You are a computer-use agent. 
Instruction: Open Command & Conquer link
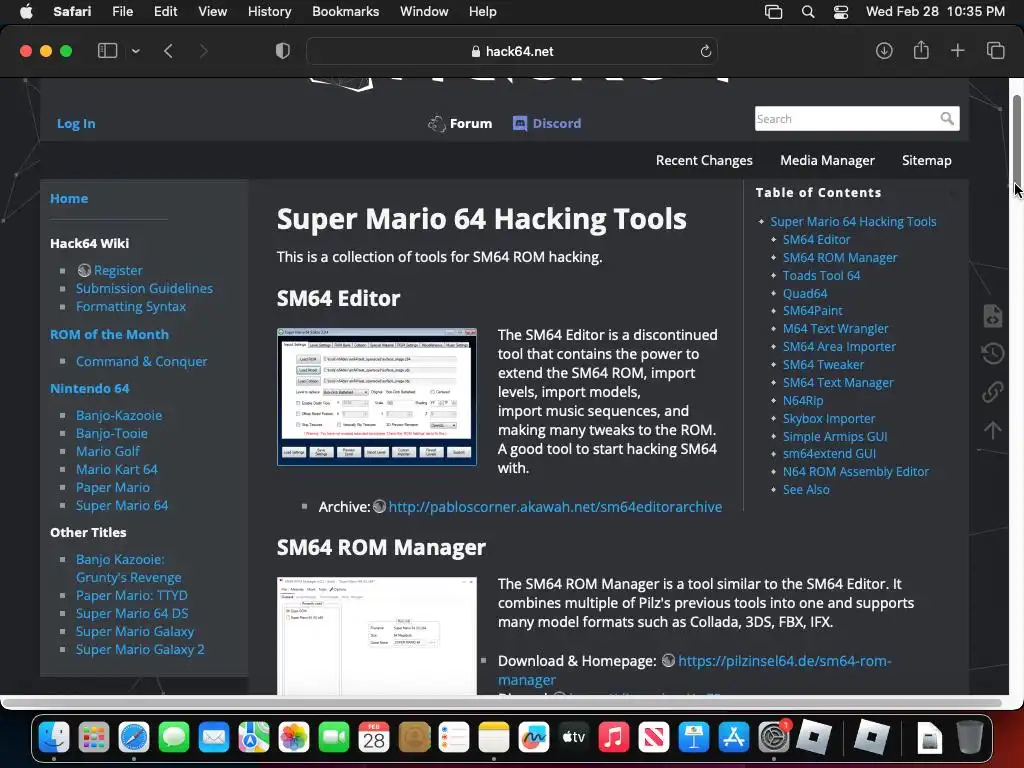[x=141, y=361]
